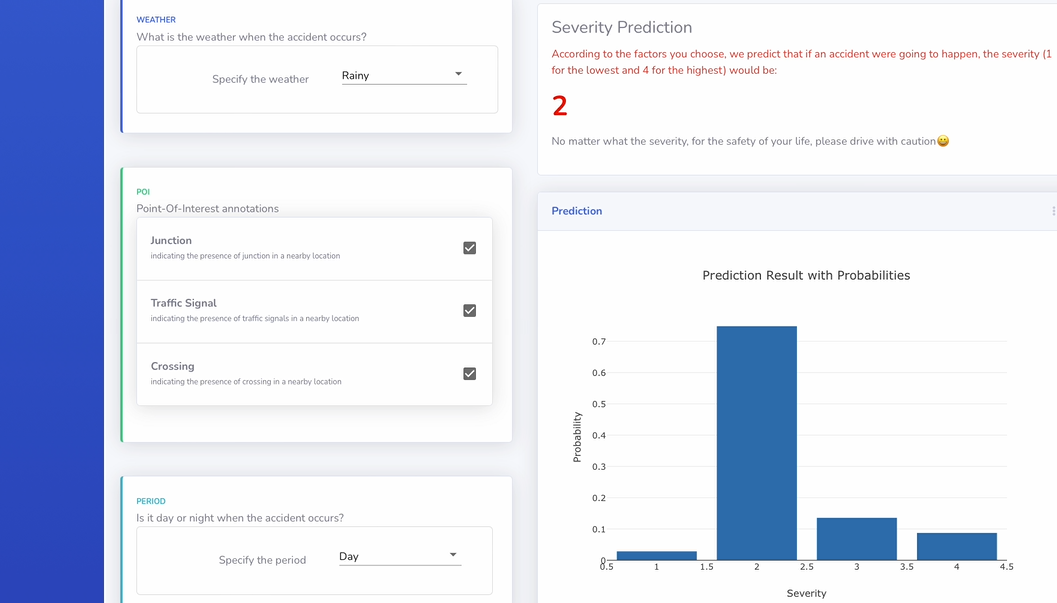The width and height of the screenshot is (1057, 603).
Task: Click the blue left sidebar
Action: [x=52, y=300]
